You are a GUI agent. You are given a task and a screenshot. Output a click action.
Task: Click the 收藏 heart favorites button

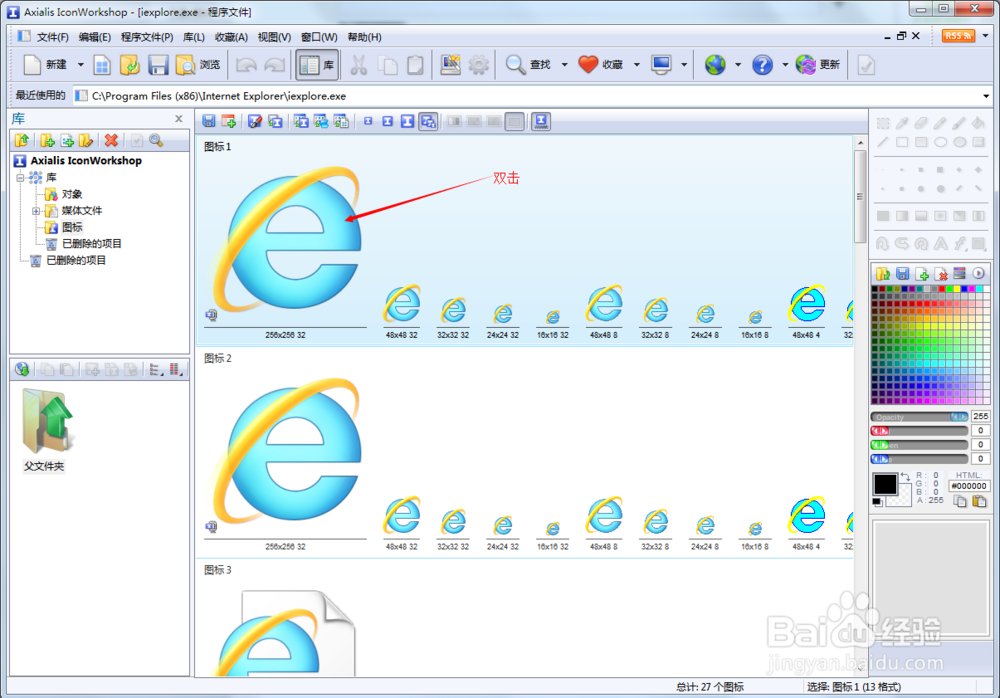click(x=600, y=64)
